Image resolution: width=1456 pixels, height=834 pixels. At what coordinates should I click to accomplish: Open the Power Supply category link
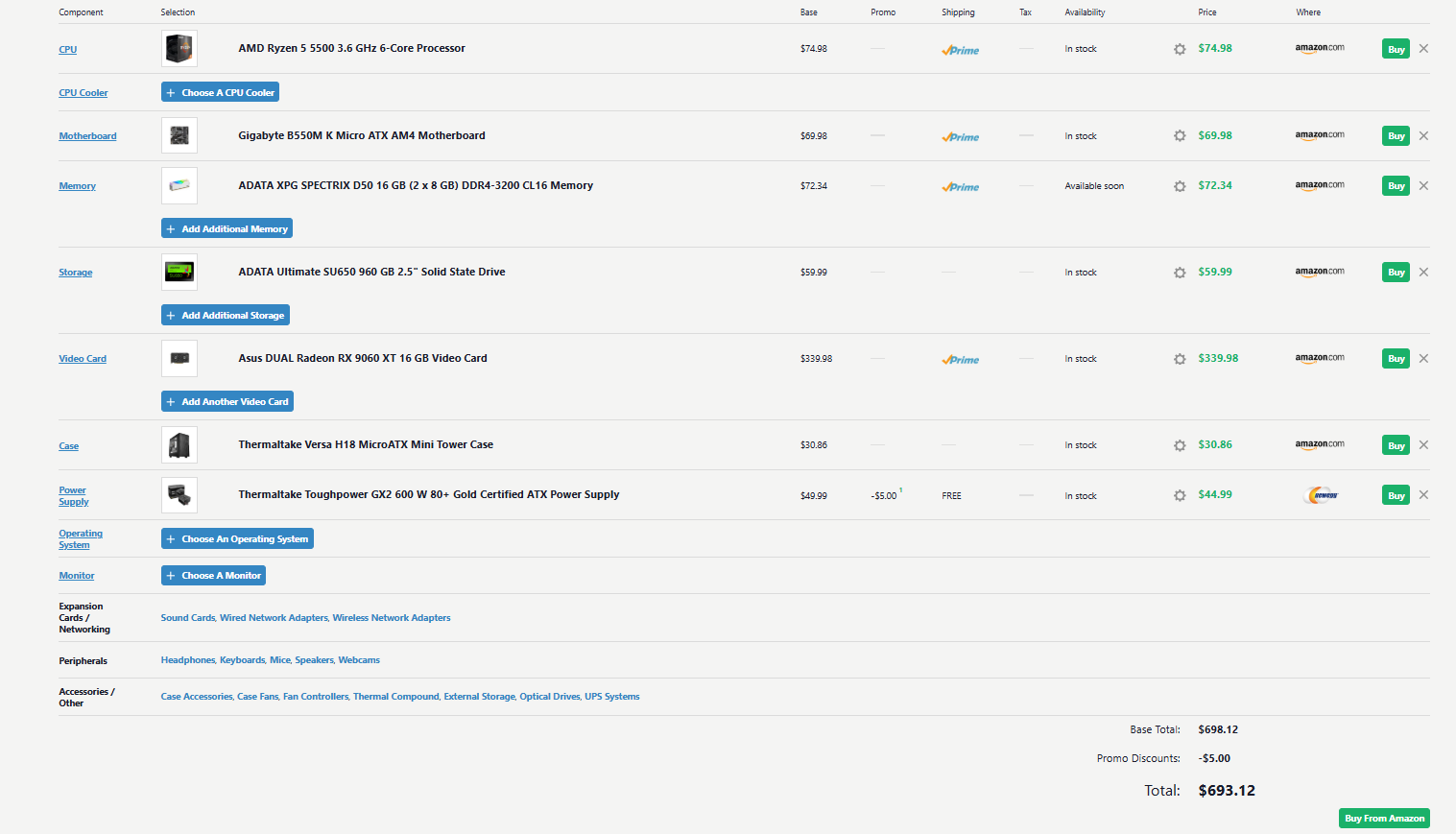(x=74, y=496)
